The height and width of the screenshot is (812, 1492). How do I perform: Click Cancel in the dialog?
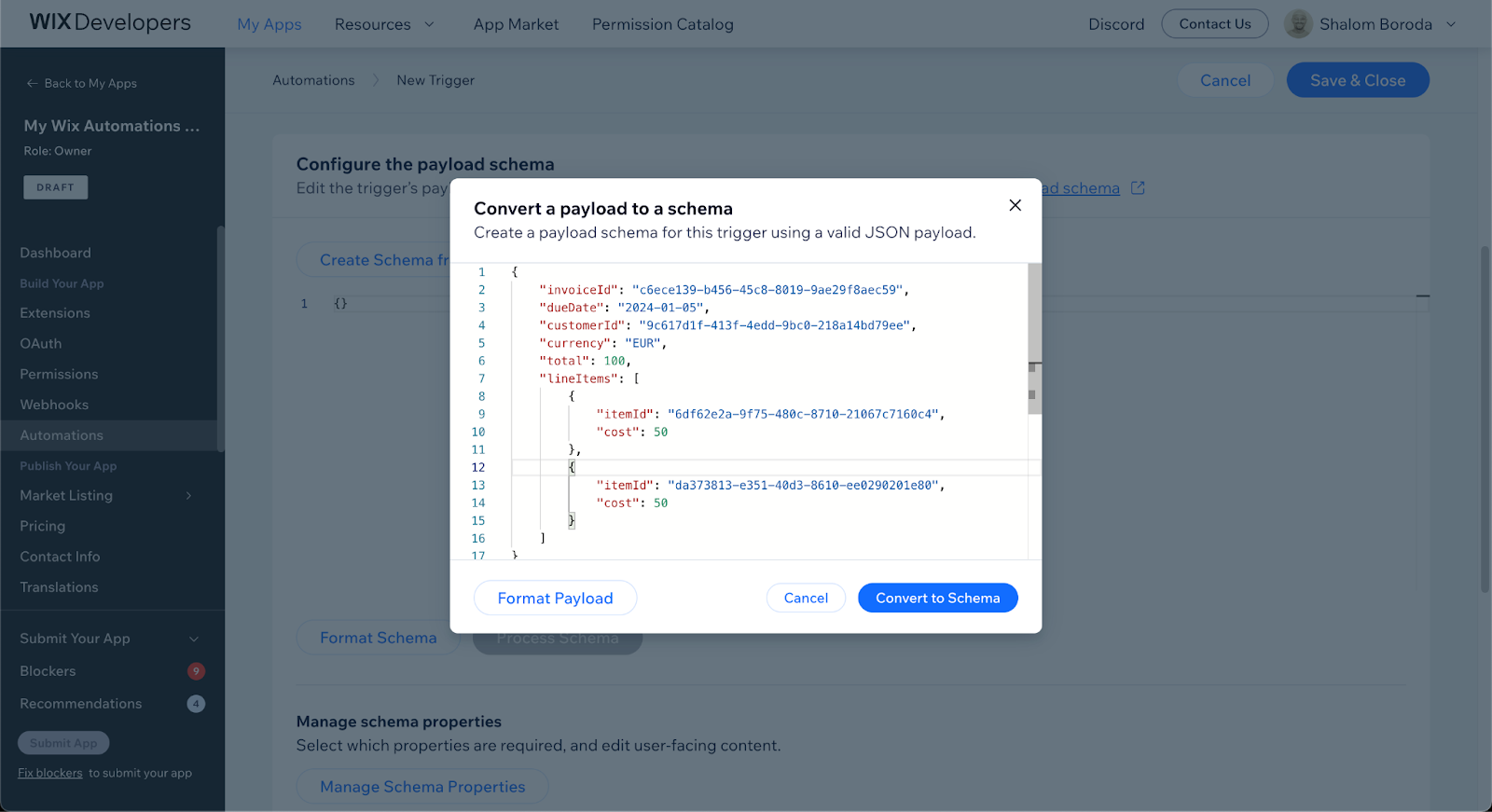pyautogui.click(x=806, y=599)
